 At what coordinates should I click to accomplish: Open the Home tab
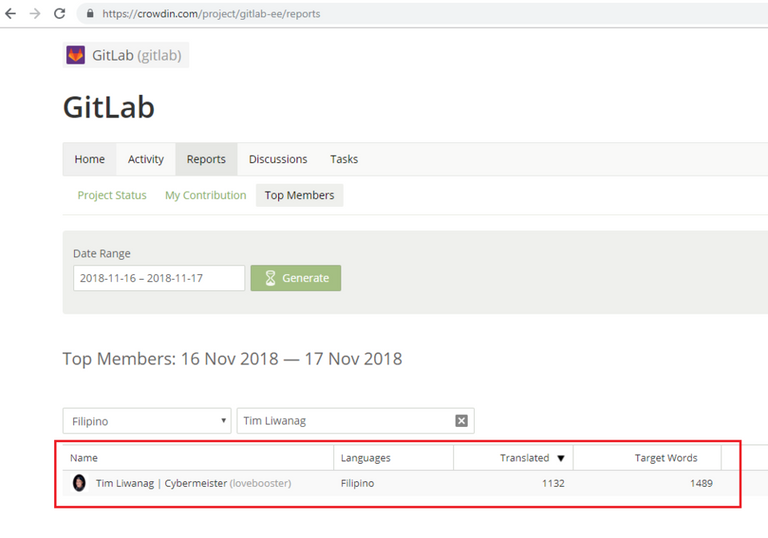90,159
